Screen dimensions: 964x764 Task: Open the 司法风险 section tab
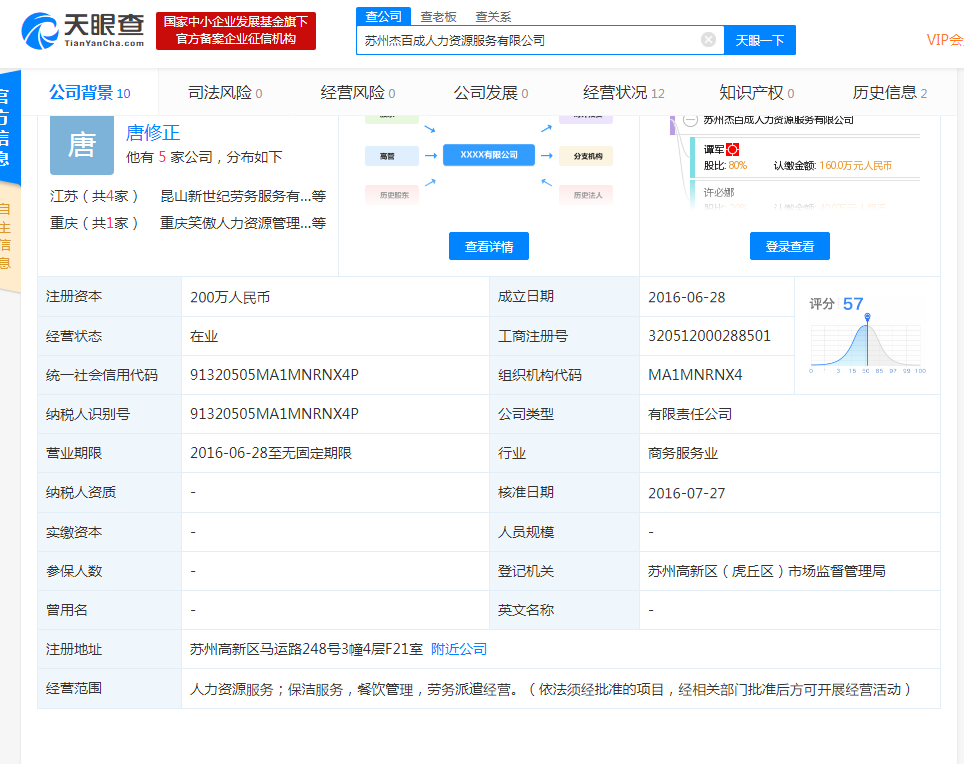[x=225, y=93]
